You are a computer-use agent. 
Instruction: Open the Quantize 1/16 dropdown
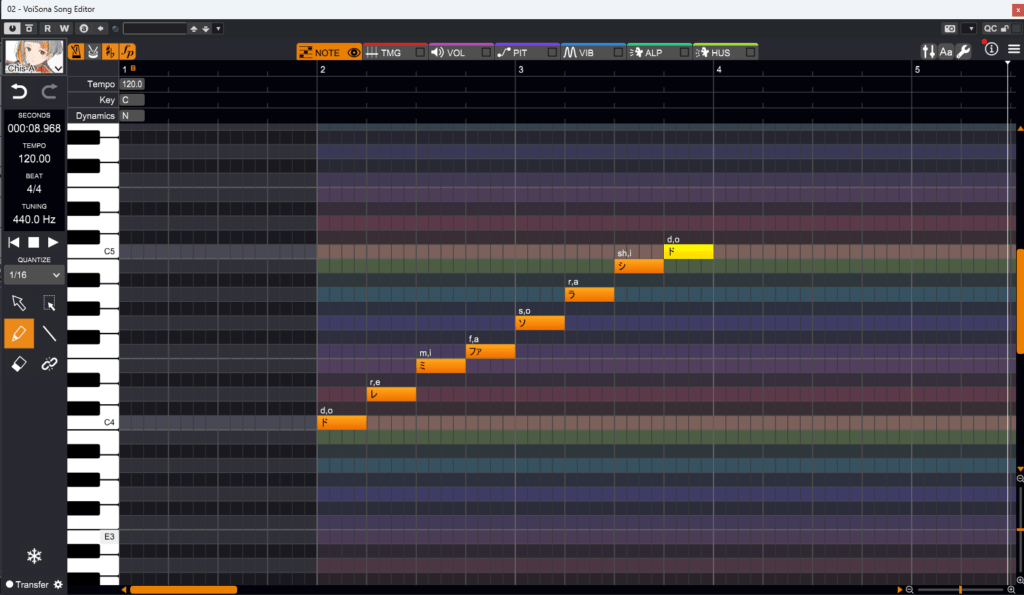(x=34, y=275)
